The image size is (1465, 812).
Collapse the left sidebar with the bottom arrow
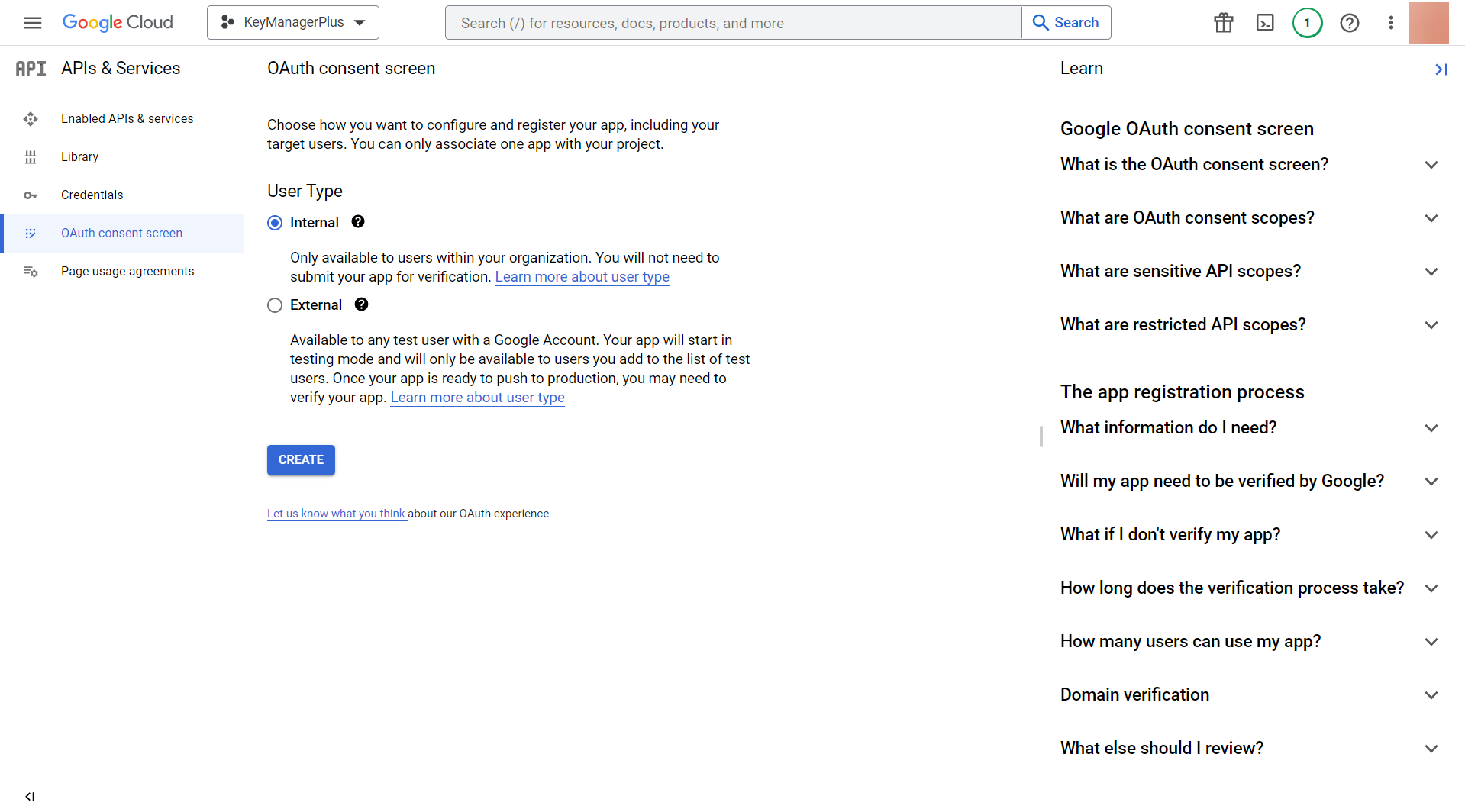click(x=31, y=796)
